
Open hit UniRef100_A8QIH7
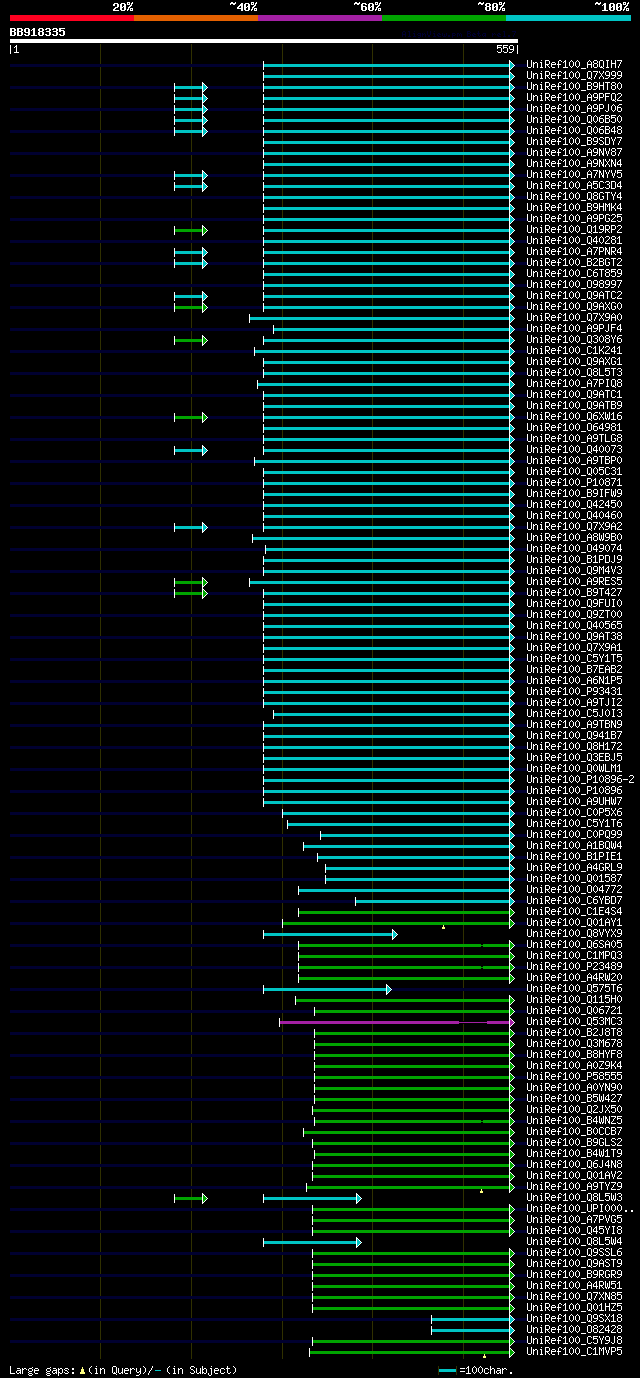[x=575, y=64]
